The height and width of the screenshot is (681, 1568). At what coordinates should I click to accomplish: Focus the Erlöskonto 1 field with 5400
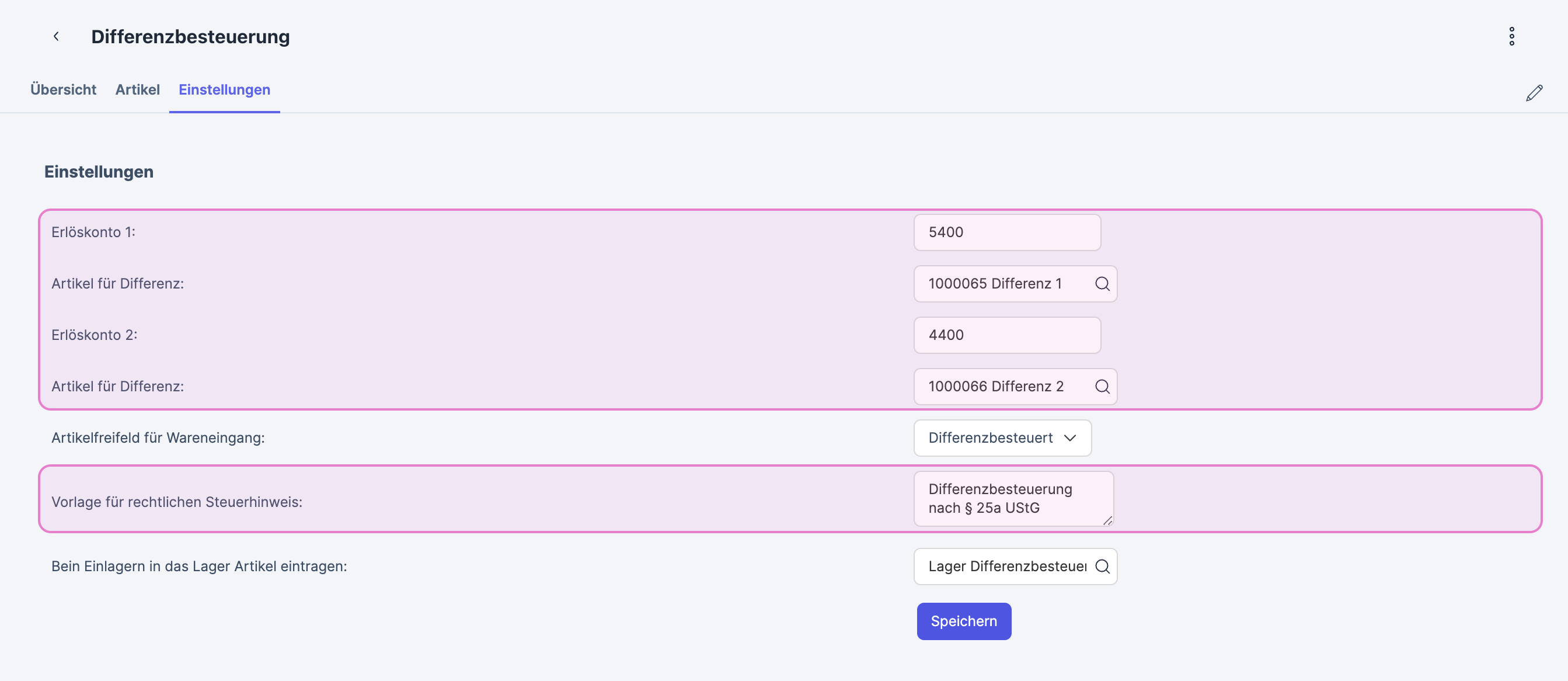[x=1007, y=232]
